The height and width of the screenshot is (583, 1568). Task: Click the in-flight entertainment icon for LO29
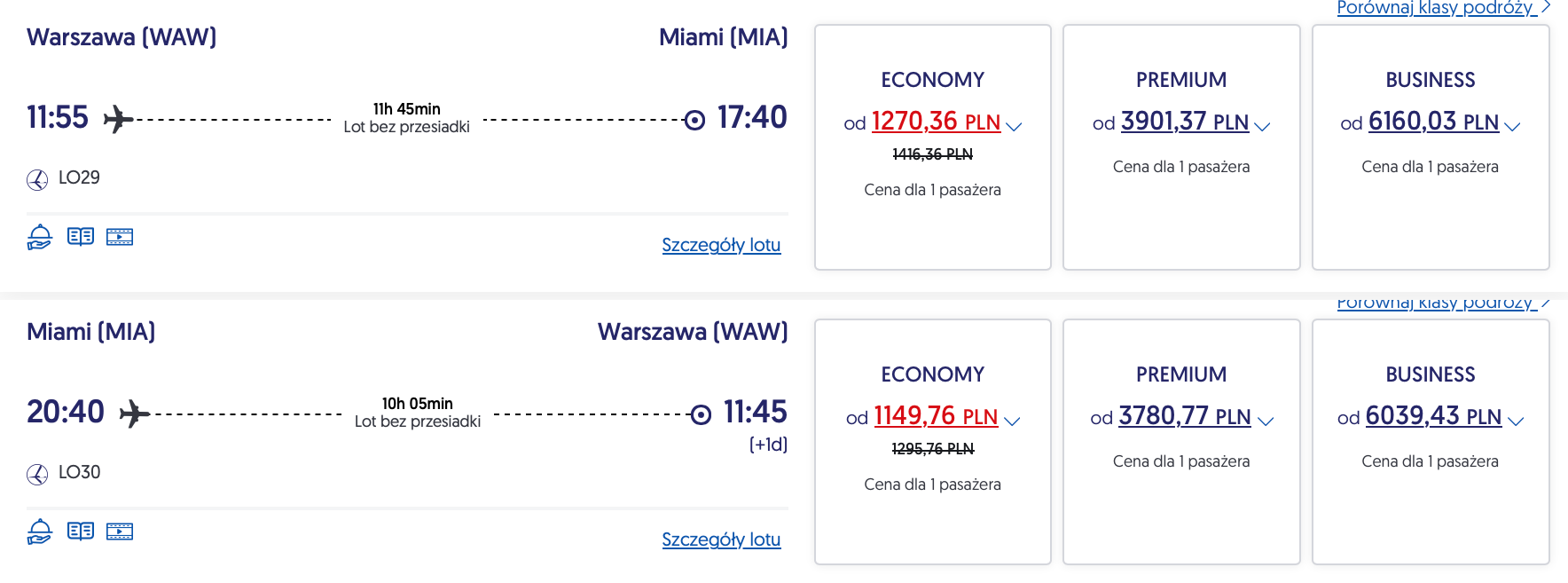(120, 237)
